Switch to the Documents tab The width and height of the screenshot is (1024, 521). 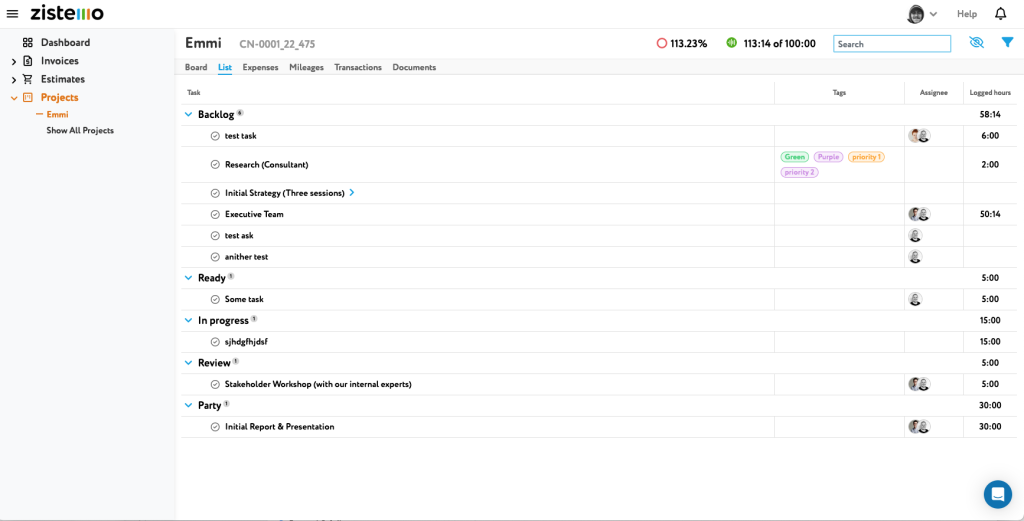point(414,67)
